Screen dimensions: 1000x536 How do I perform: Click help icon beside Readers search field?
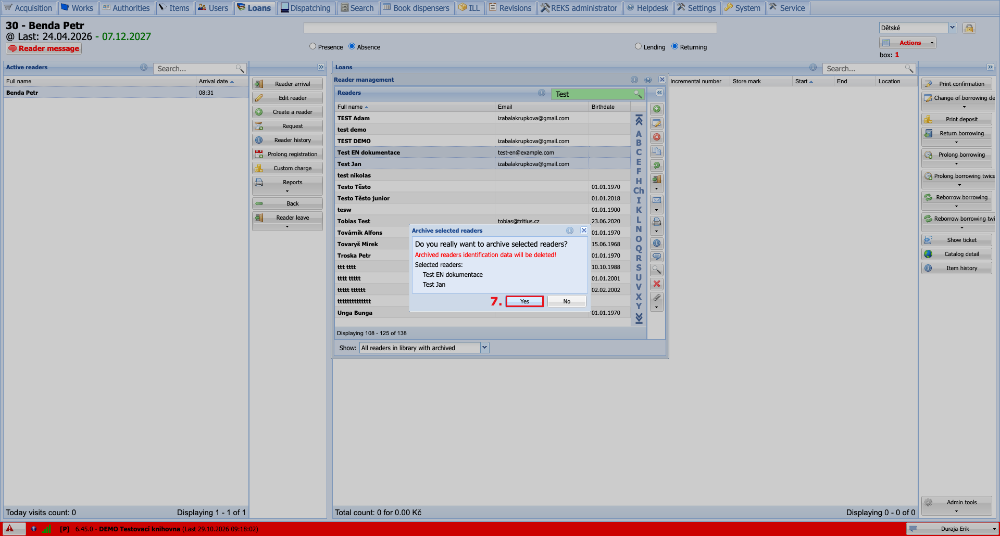point(541,93)
